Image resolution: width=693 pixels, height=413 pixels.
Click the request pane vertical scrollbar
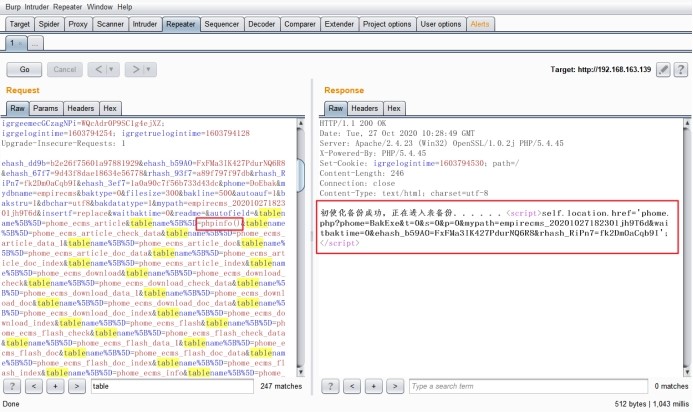pyautogui.click(x=301, y=248)
